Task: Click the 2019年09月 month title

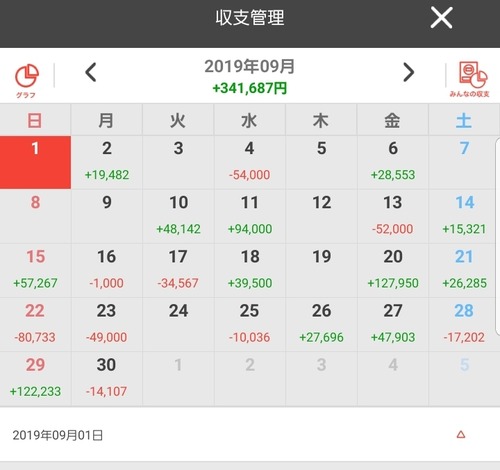Action: pyautogui.click(x=249, y=66)
